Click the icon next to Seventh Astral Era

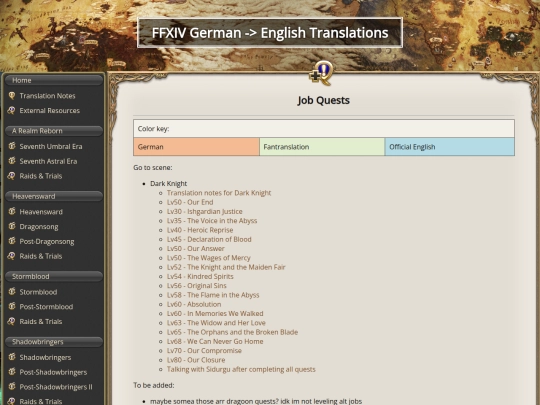point(12,161)
